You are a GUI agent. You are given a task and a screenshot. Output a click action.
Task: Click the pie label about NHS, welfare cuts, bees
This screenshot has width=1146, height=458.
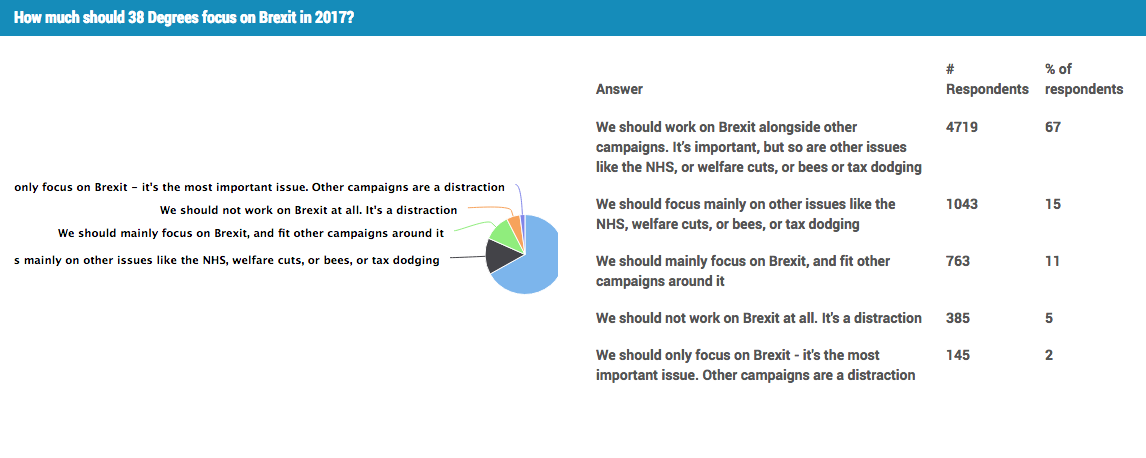(x=226, y=260)
